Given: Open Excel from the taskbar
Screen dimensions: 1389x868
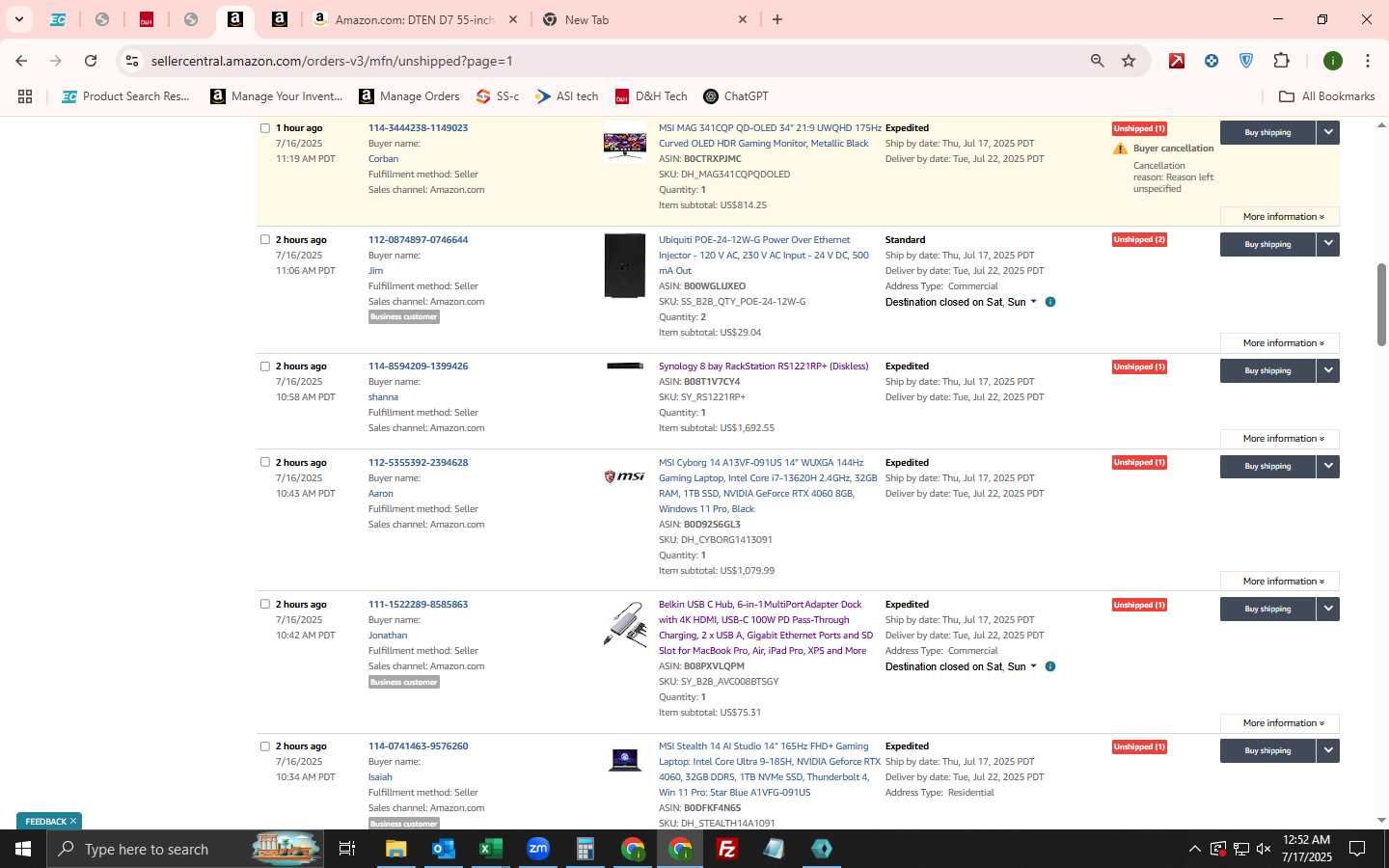Looking at the screenshot, I should pyautogui.click(x=491, y=849).
